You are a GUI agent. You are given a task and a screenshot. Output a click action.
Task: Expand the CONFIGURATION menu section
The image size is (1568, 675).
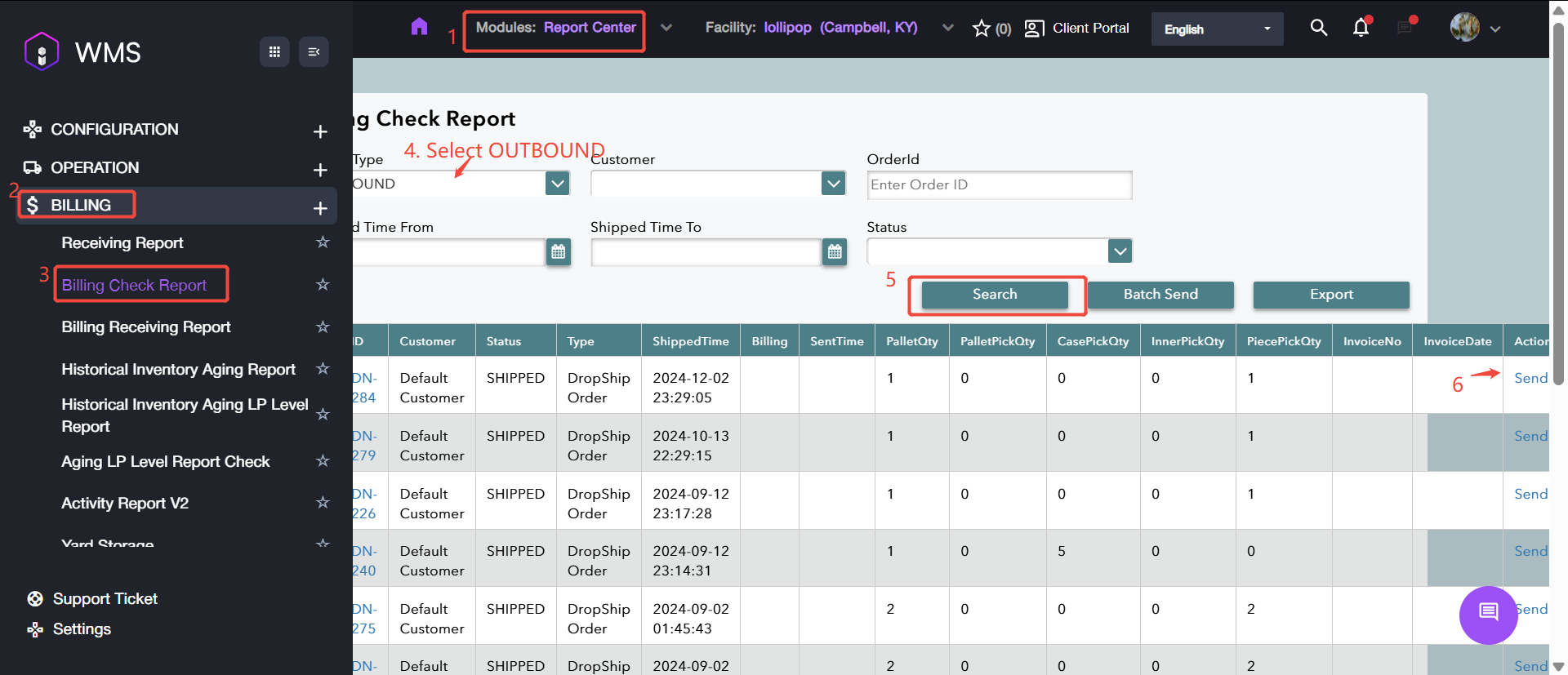(x=320, y=131)
